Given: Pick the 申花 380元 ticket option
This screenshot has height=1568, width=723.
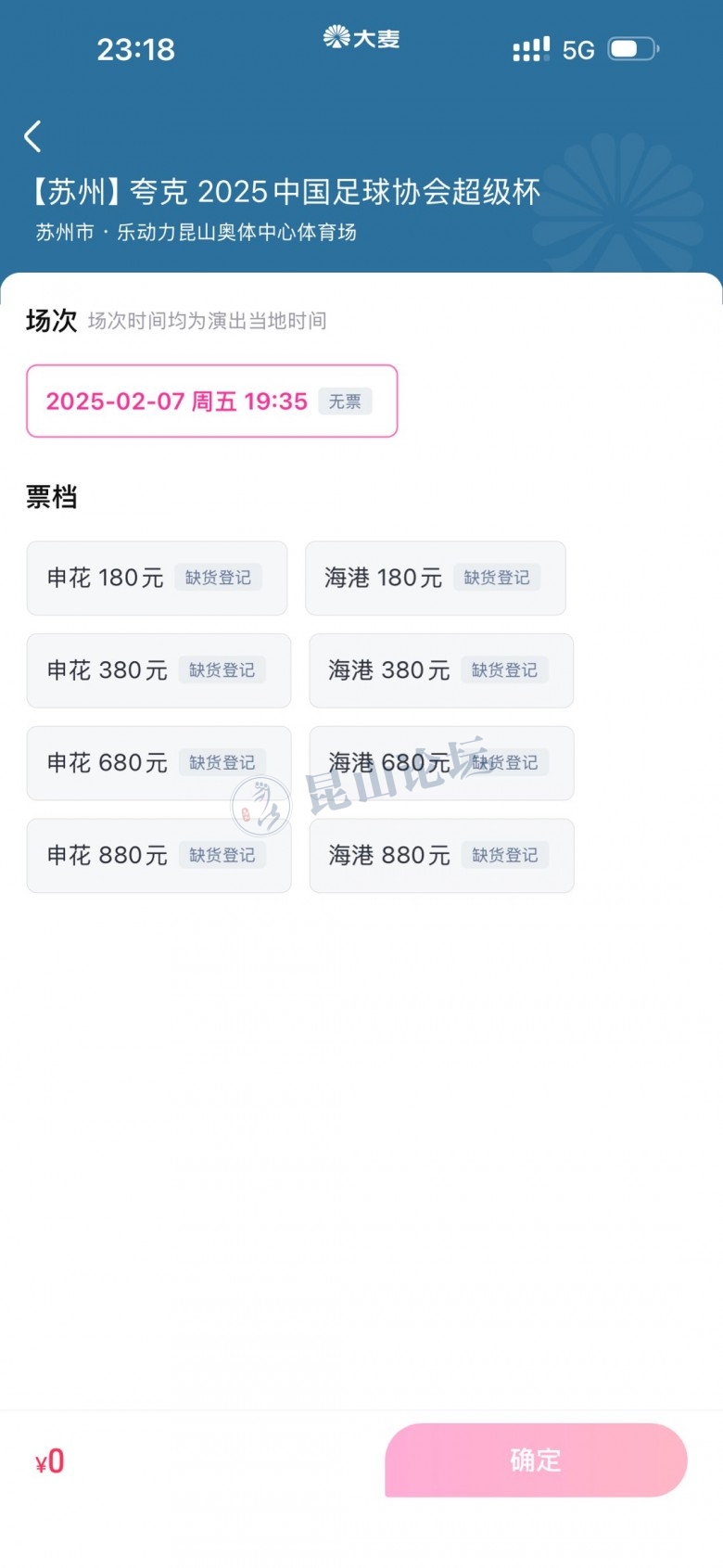Looking at the screenshot, I should point(159,670).
